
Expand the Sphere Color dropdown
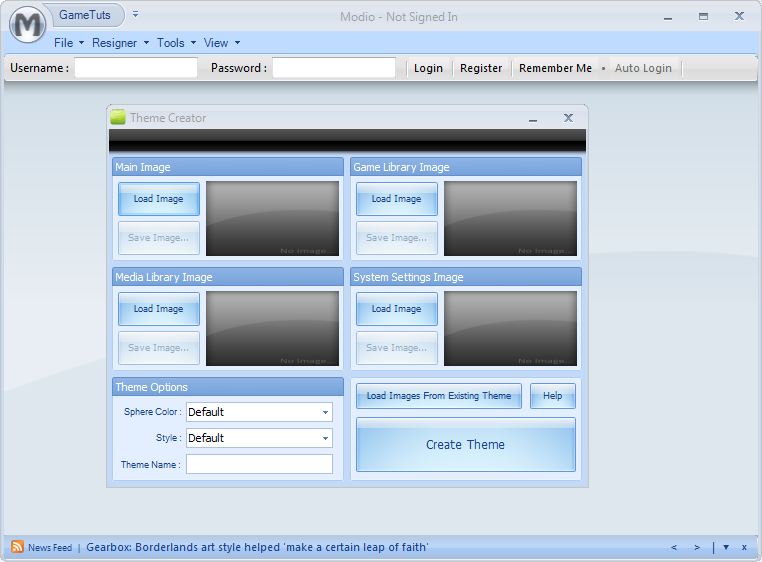[326, 412]
